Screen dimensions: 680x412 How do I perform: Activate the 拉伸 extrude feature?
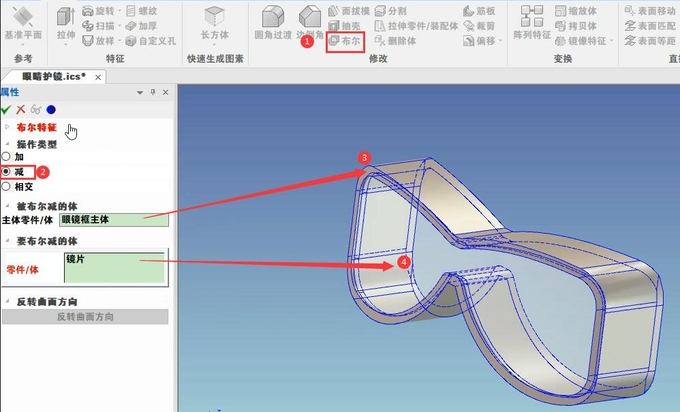pos(66,23)
